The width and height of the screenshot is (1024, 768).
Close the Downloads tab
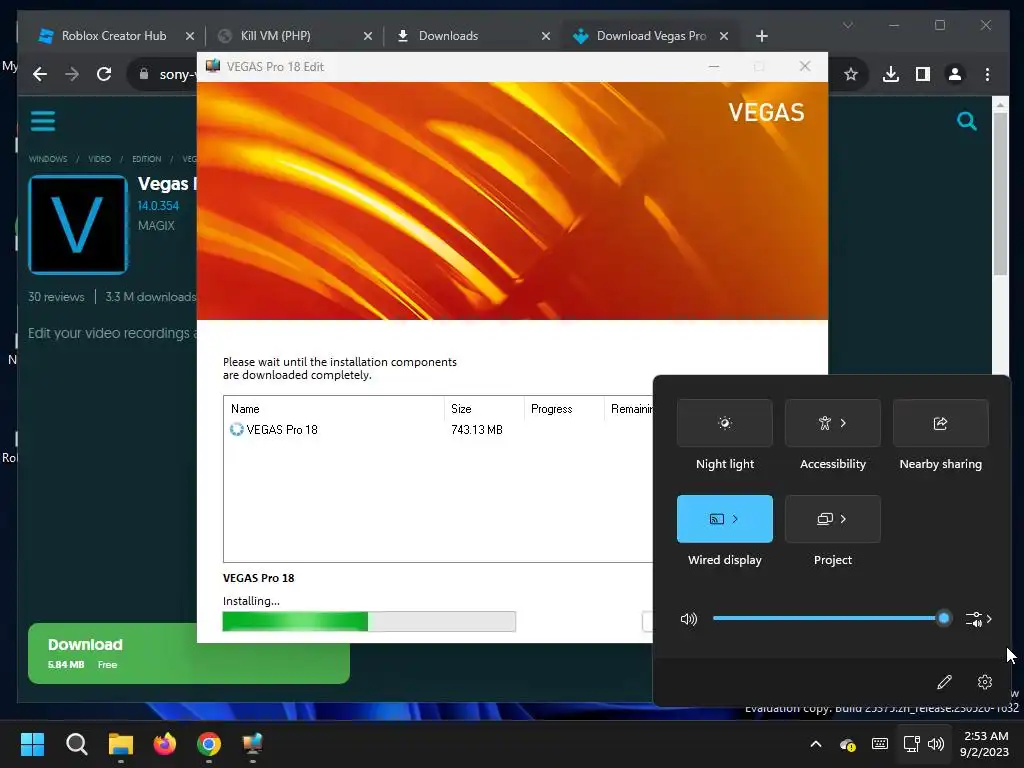click(x=545, y=36)
